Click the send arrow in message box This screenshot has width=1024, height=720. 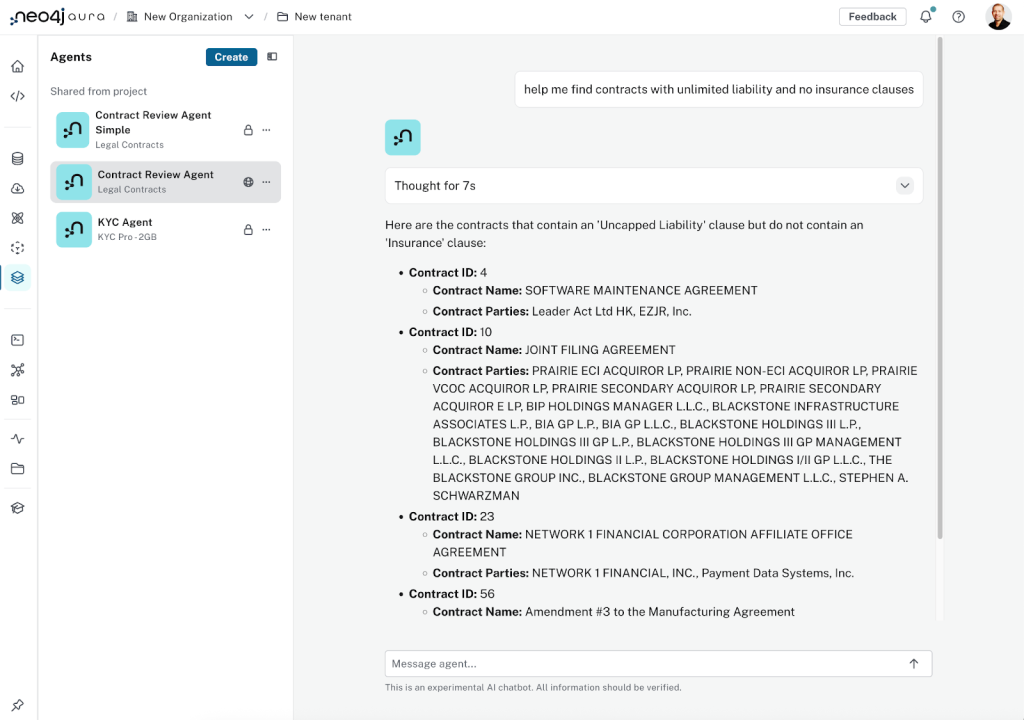913,663
